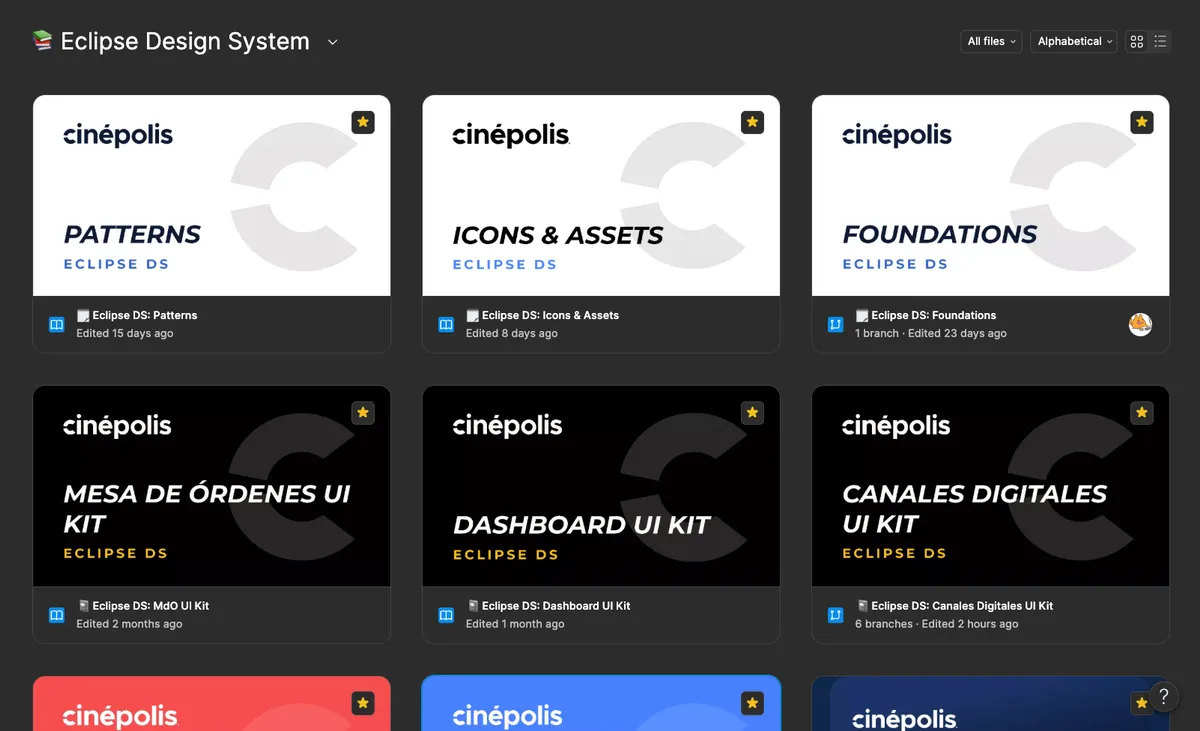The width and height of the screenshot is (1200, 731).
Task: Unstar the Eclipse DS: Dashboard UI Kit file
Action: [753, 412]
